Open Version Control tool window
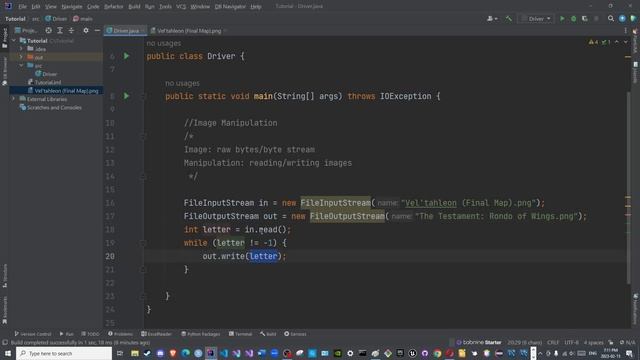The height and width of the screenshot is (360, 640). pyautogui.click(x=33, y=334)
